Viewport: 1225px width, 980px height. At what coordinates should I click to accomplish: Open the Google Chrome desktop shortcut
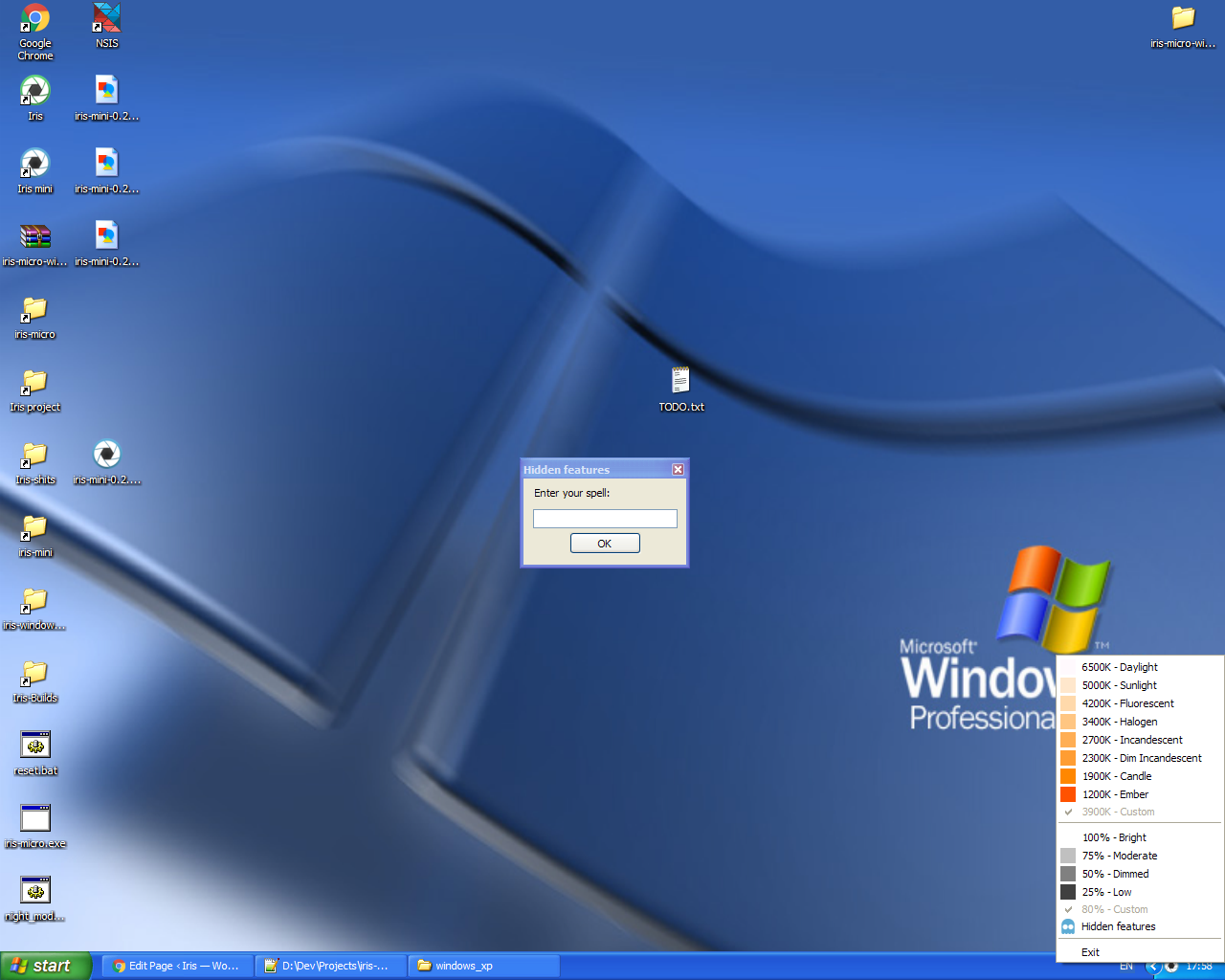click(x=35, y=32)
